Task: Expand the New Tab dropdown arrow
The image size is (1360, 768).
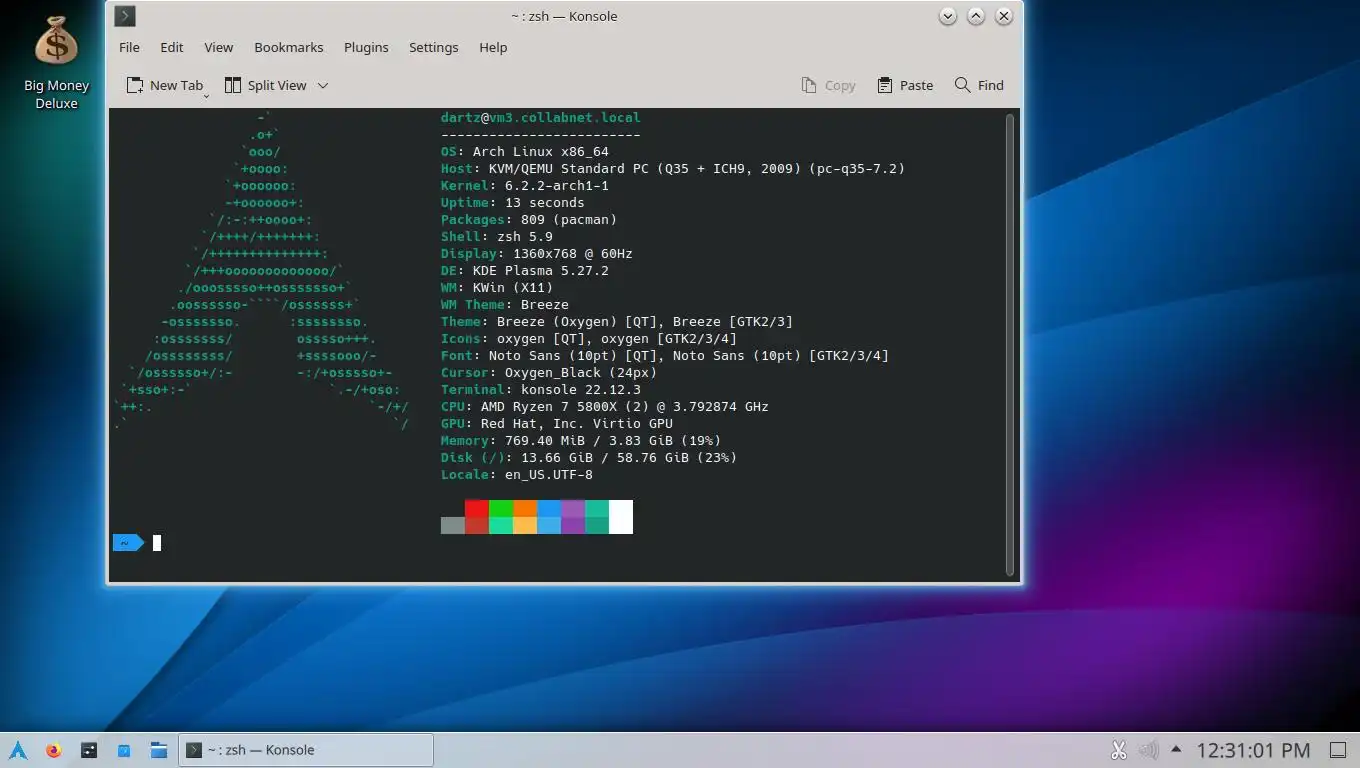Action: pyautogui.click(x=206, y=95)
